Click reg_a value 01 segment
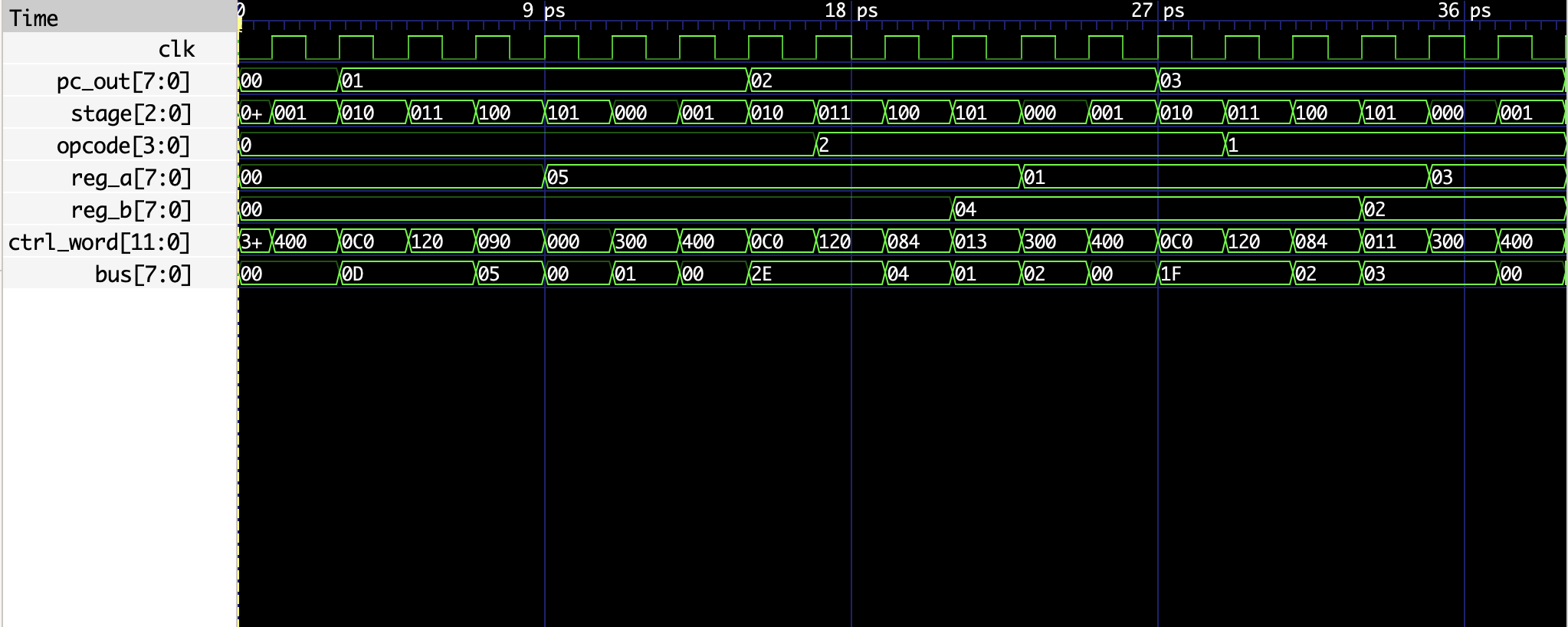Viewport: 1568px width, 627px height. coord(1225,177)
